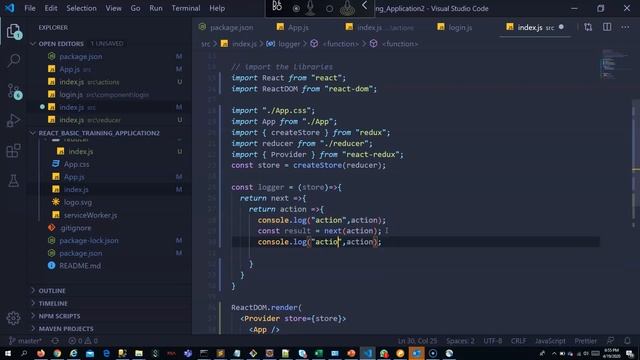640x360 pixels.
Task: Open the Go menu
Action: tap(136, 8)
